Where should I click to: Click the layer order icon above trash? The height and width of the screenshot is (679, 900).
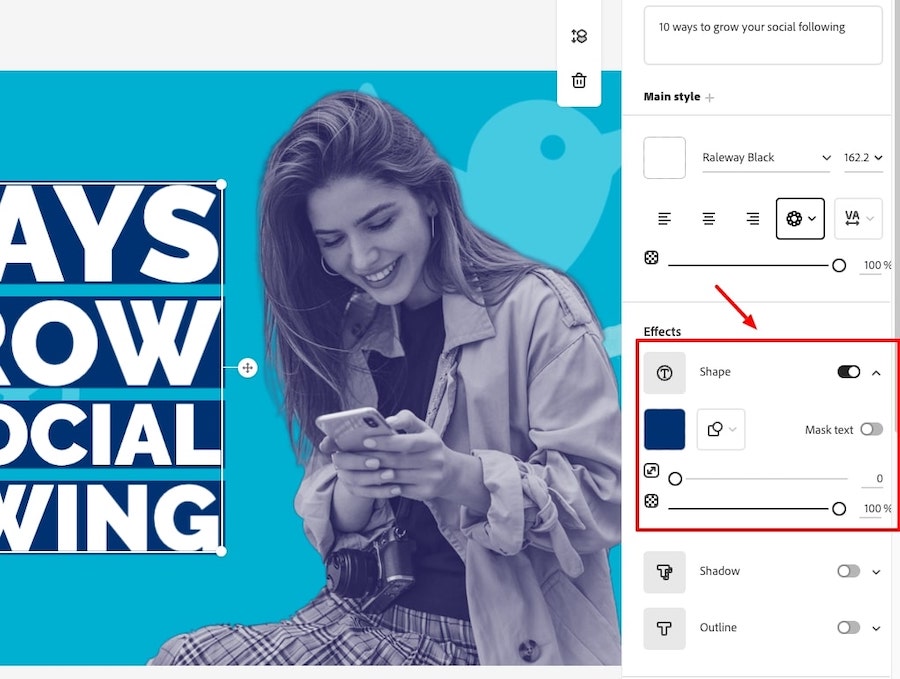click(x=579, y=36)
